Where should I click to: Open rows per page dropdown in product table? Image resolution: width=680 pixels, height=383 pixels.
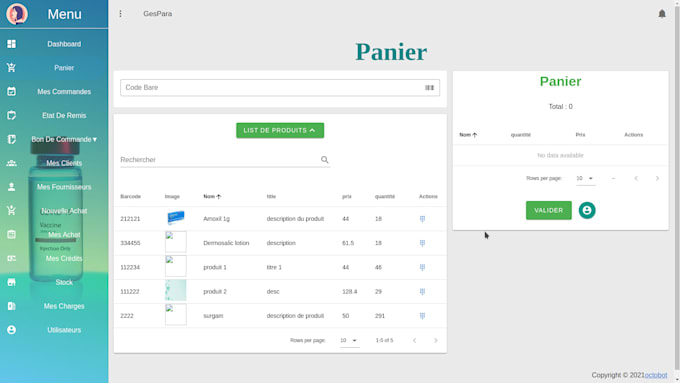tap(349, 340)
